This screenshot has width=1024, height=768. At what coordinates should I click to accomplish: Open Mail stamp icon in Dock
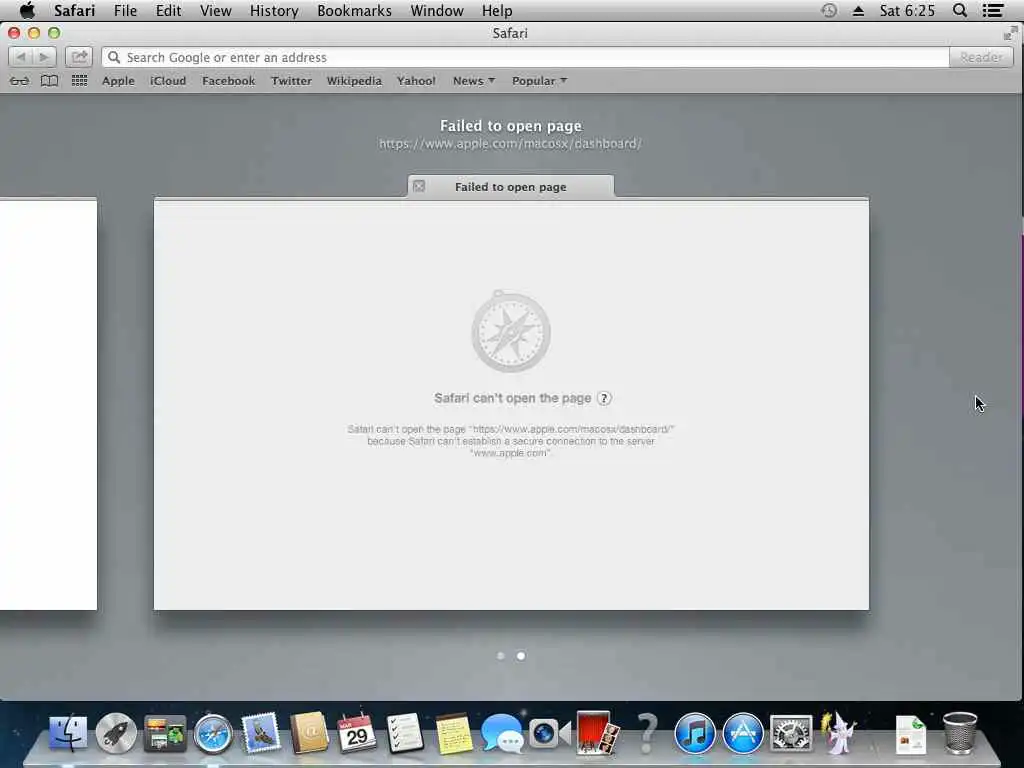261,731
